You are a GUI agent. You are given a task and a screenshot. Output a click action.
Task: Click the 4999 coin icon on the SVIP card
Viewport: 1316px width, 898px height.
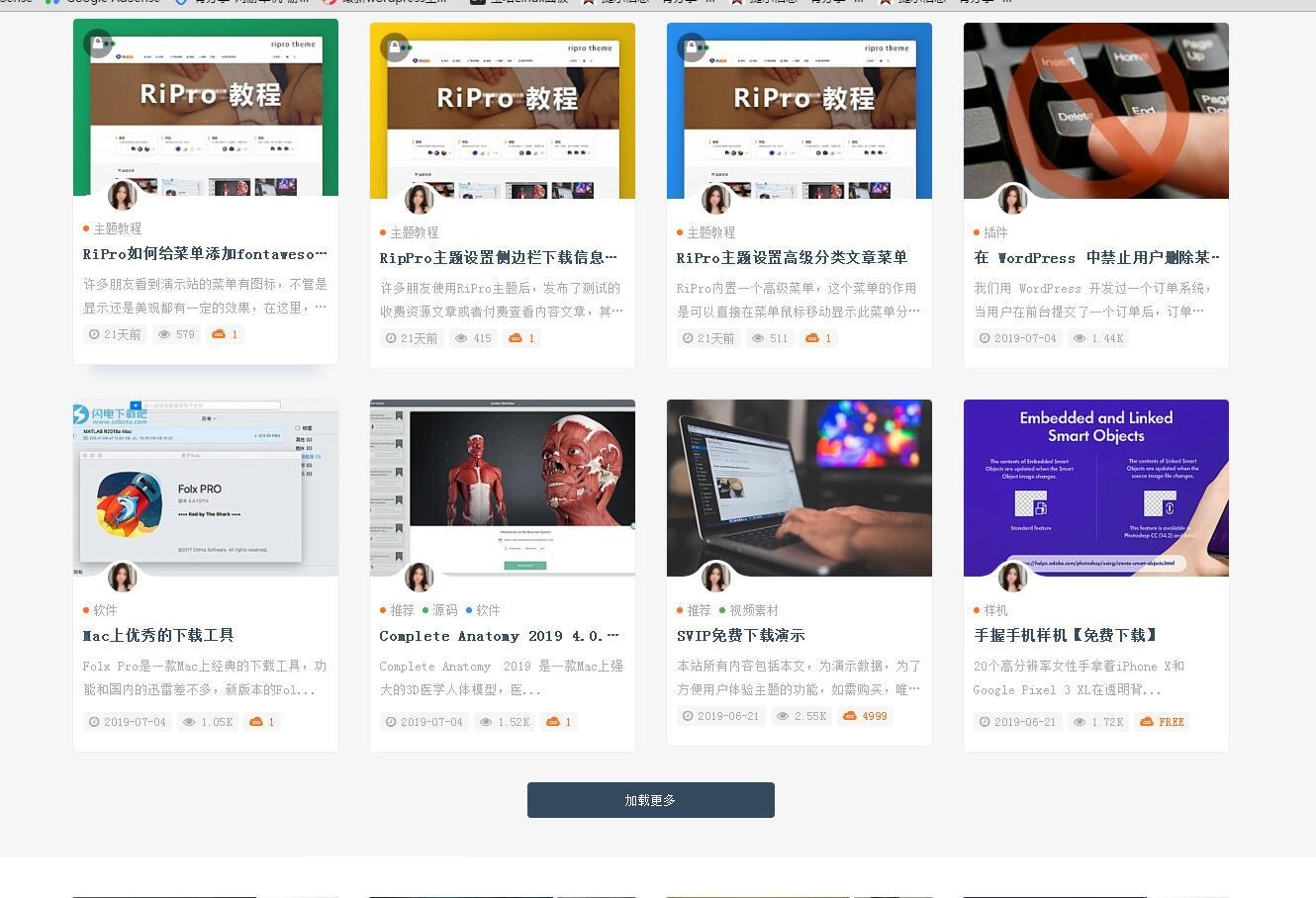tap(849, 716)
